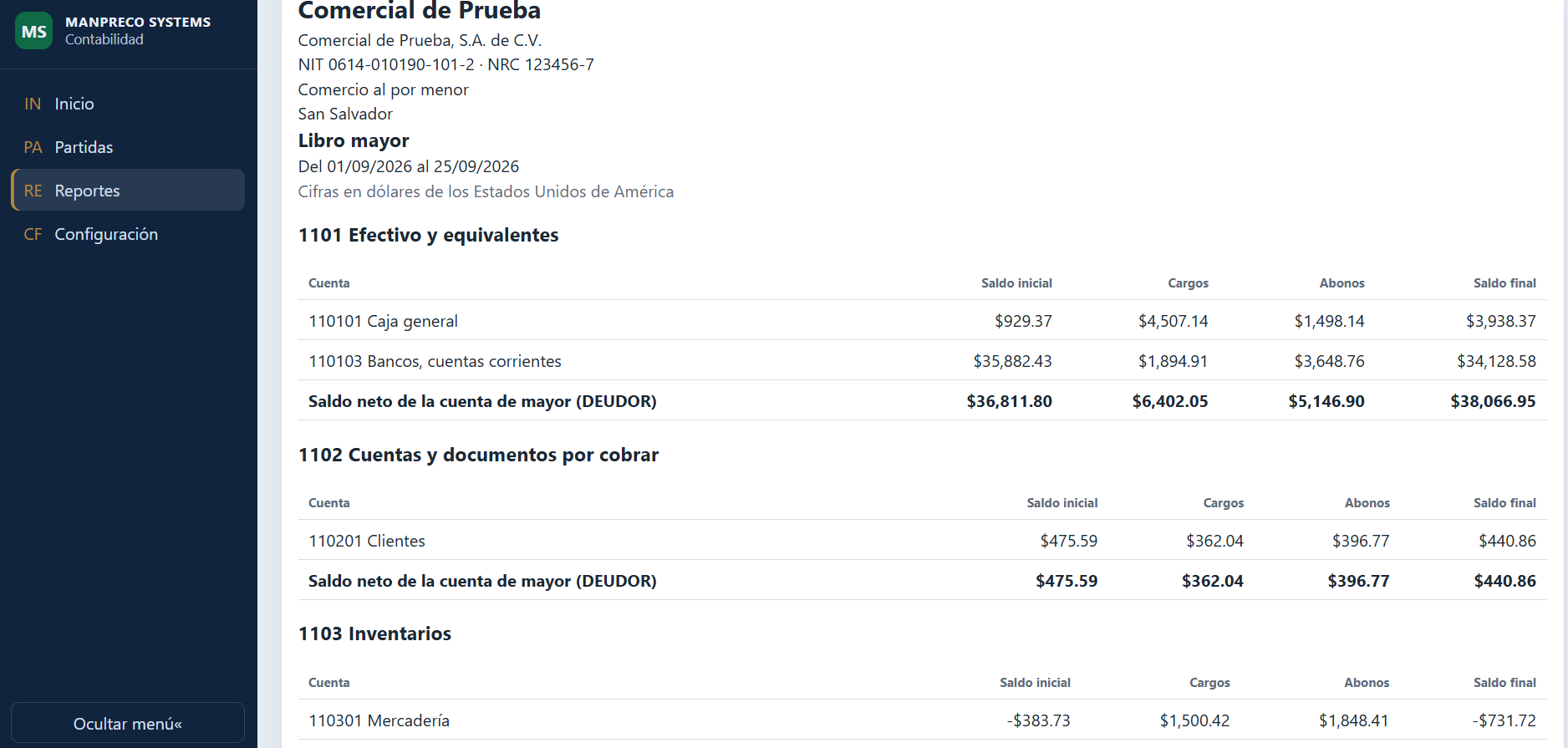
Task: Open Inicio in the sidebar
Action: pyautogui.click(x=128, y=104)
